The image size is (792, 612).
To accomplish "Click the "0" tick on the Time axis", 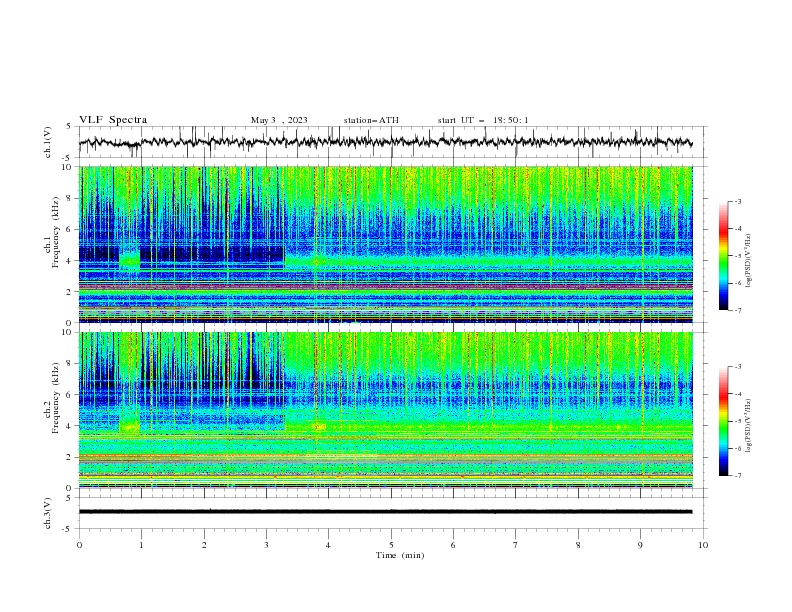I will point(79,545).
